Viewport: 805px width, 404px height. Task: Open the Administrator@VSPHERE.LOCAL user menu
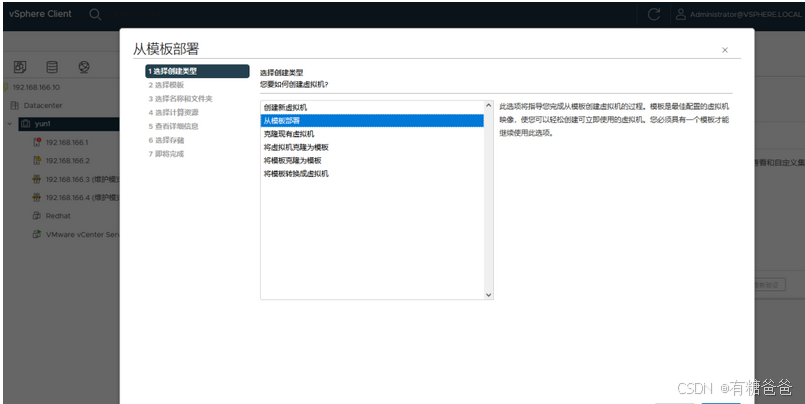[x=738, y=14]
